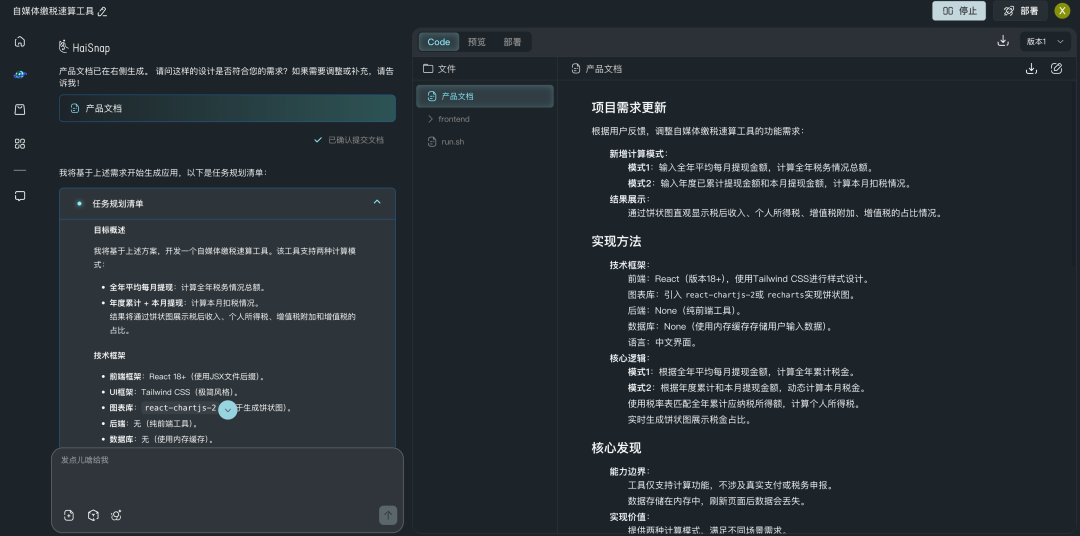
Task: Collapse the 任务规划清单 panel
Action: (x=377, y=203)
